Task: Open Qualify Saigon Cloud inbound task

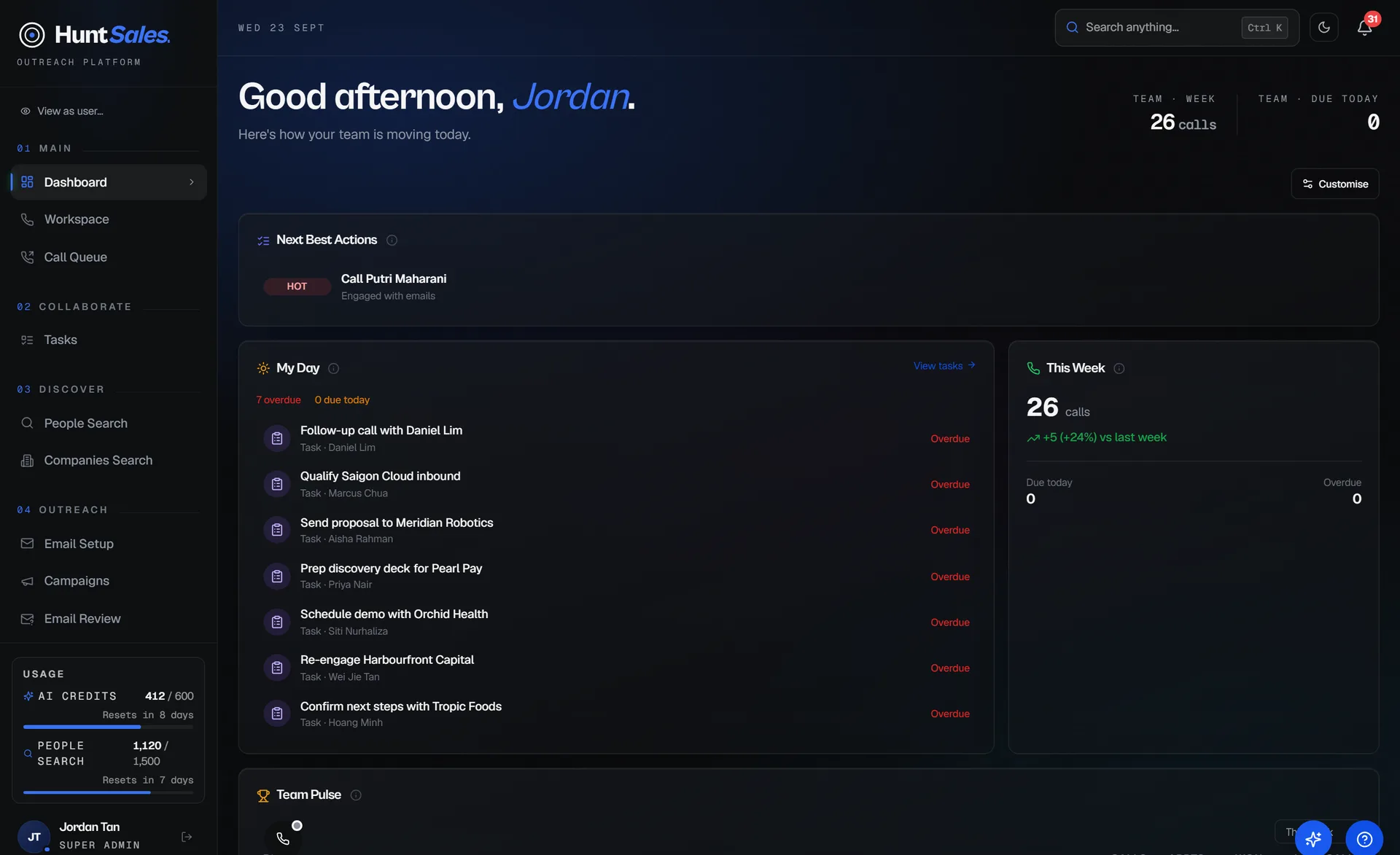Action: 380,476
